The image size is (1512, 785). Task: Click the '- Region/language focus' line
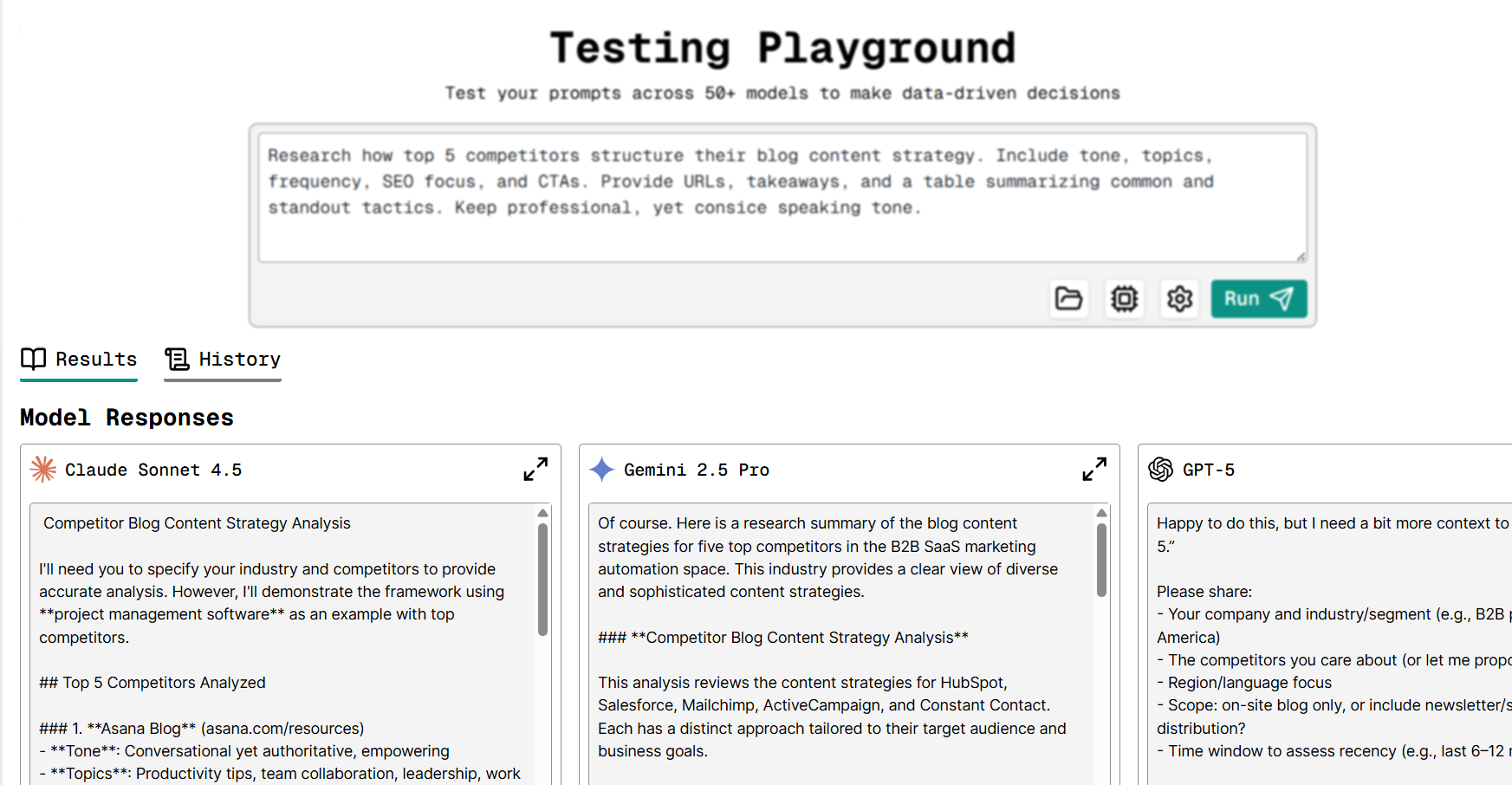[x=1244, y=683]
